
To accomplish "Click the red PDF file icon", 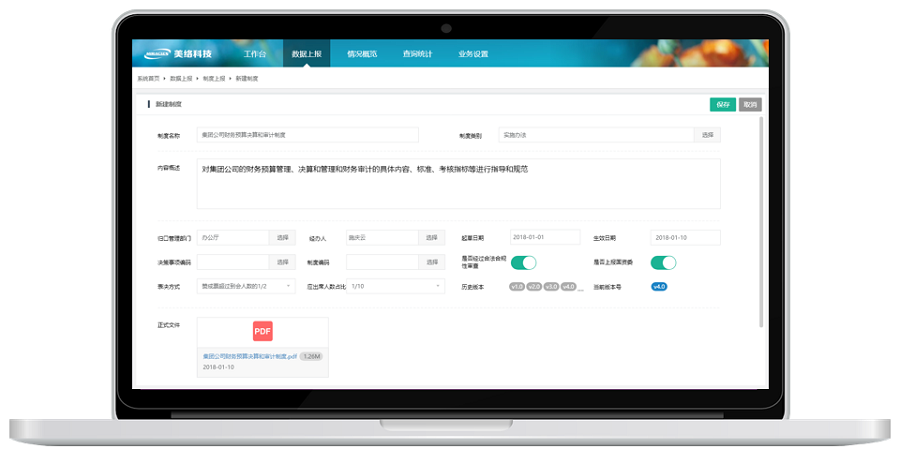I will click(x=262, y=331).
